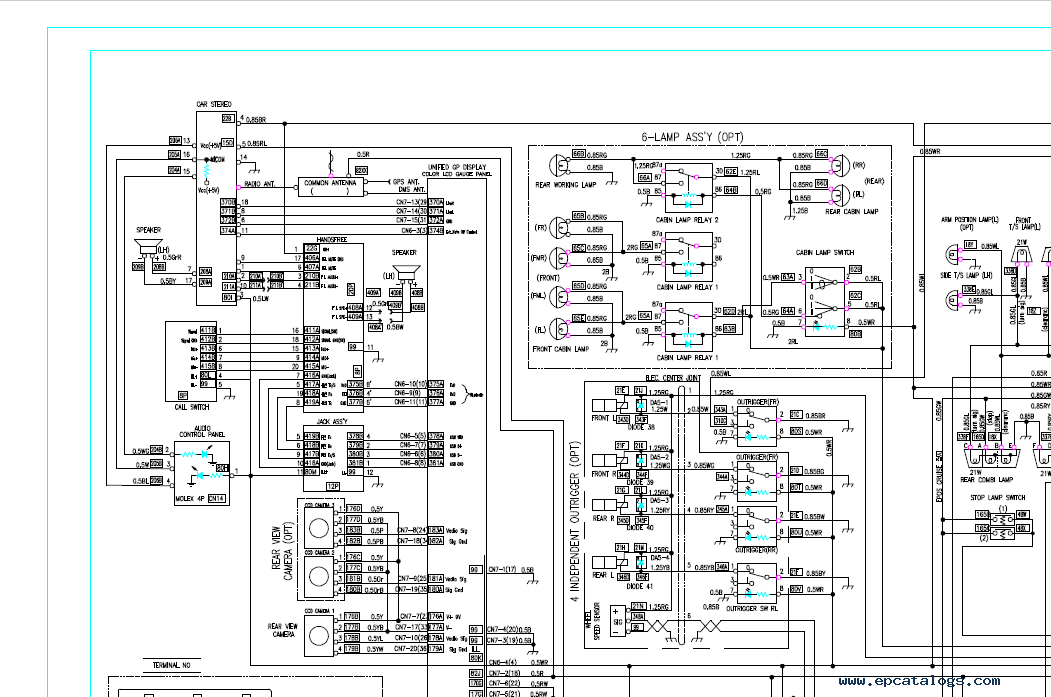This screenshot has height=697, width=1051.
Task: Click the OUTRIGGER SW RL label
Action: point(753,609)
